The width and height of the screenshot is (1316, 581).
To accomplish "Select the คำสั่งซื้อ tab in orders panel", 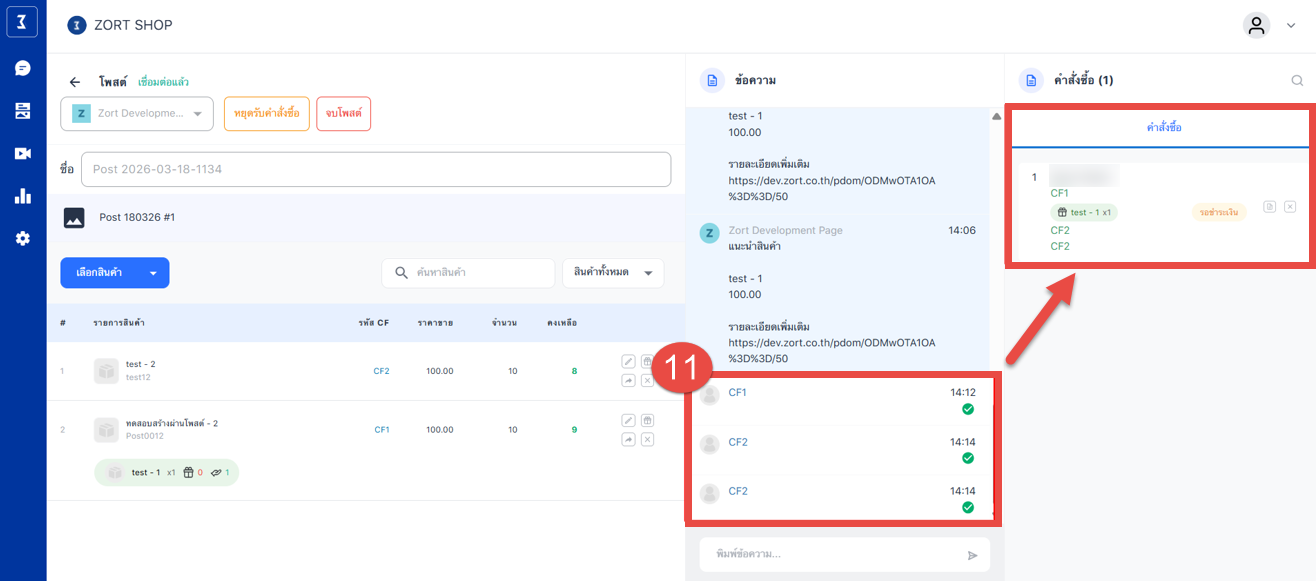I will coord(1163,128).
